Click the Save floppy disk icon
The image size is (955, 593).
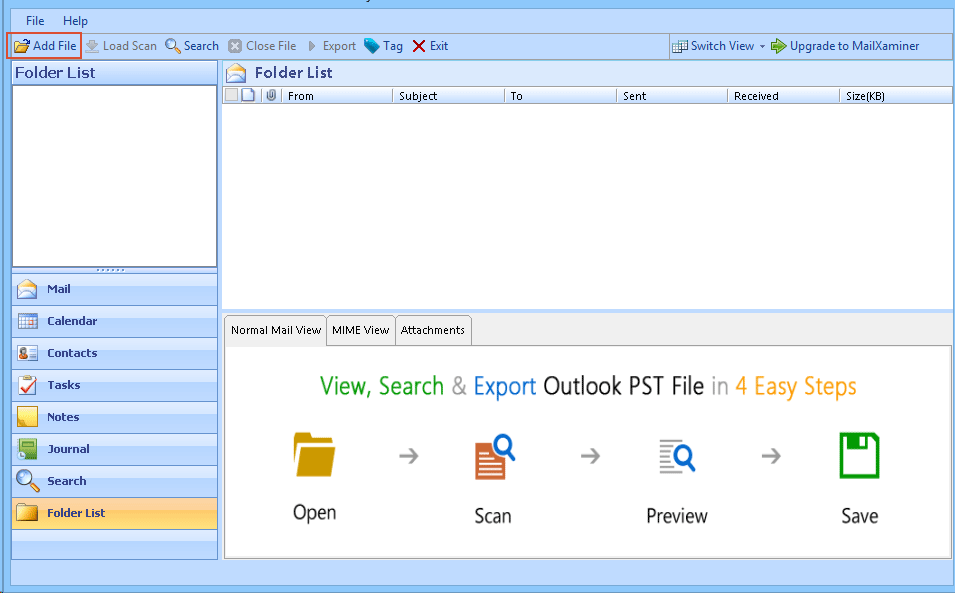tap(859, 455)
